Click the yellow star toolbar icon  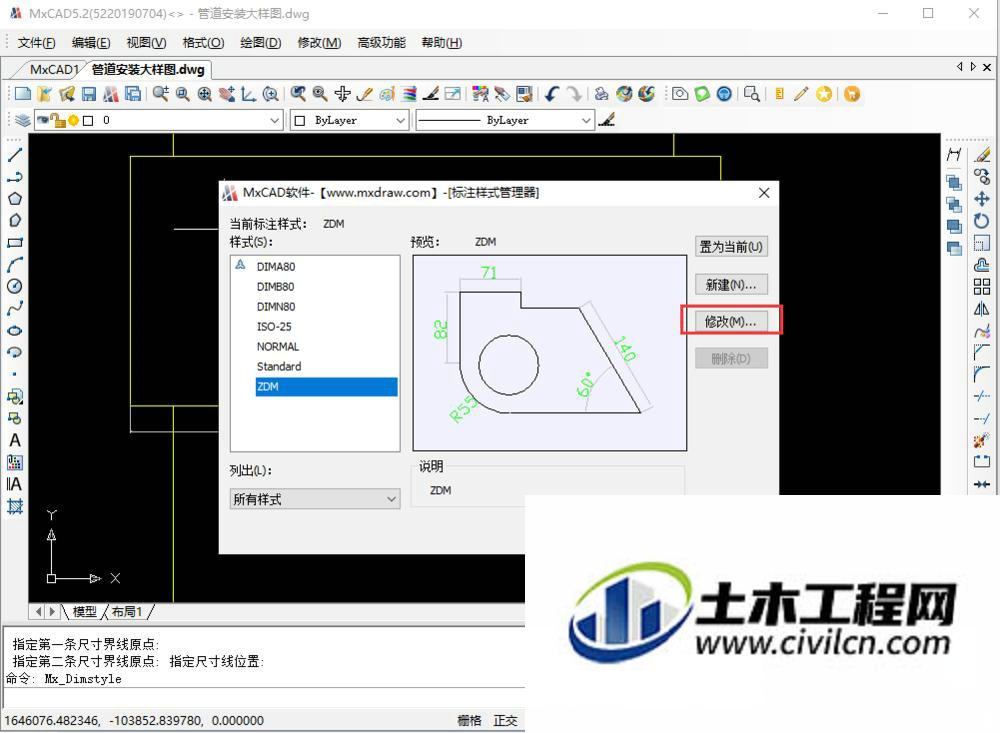click(824, 94)
